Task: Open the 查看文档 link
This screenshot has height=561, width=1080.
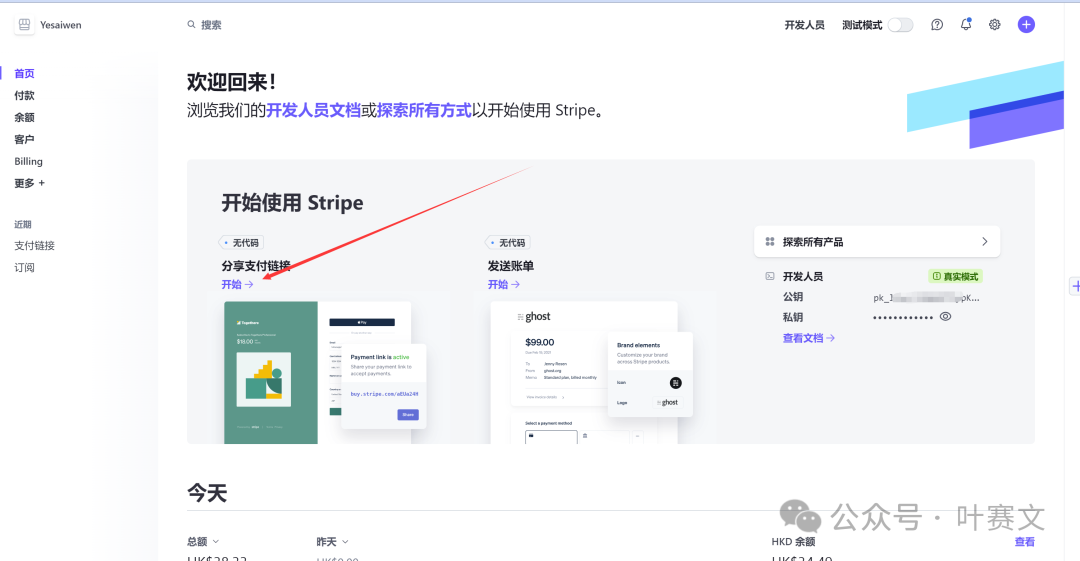Action: 808,338
